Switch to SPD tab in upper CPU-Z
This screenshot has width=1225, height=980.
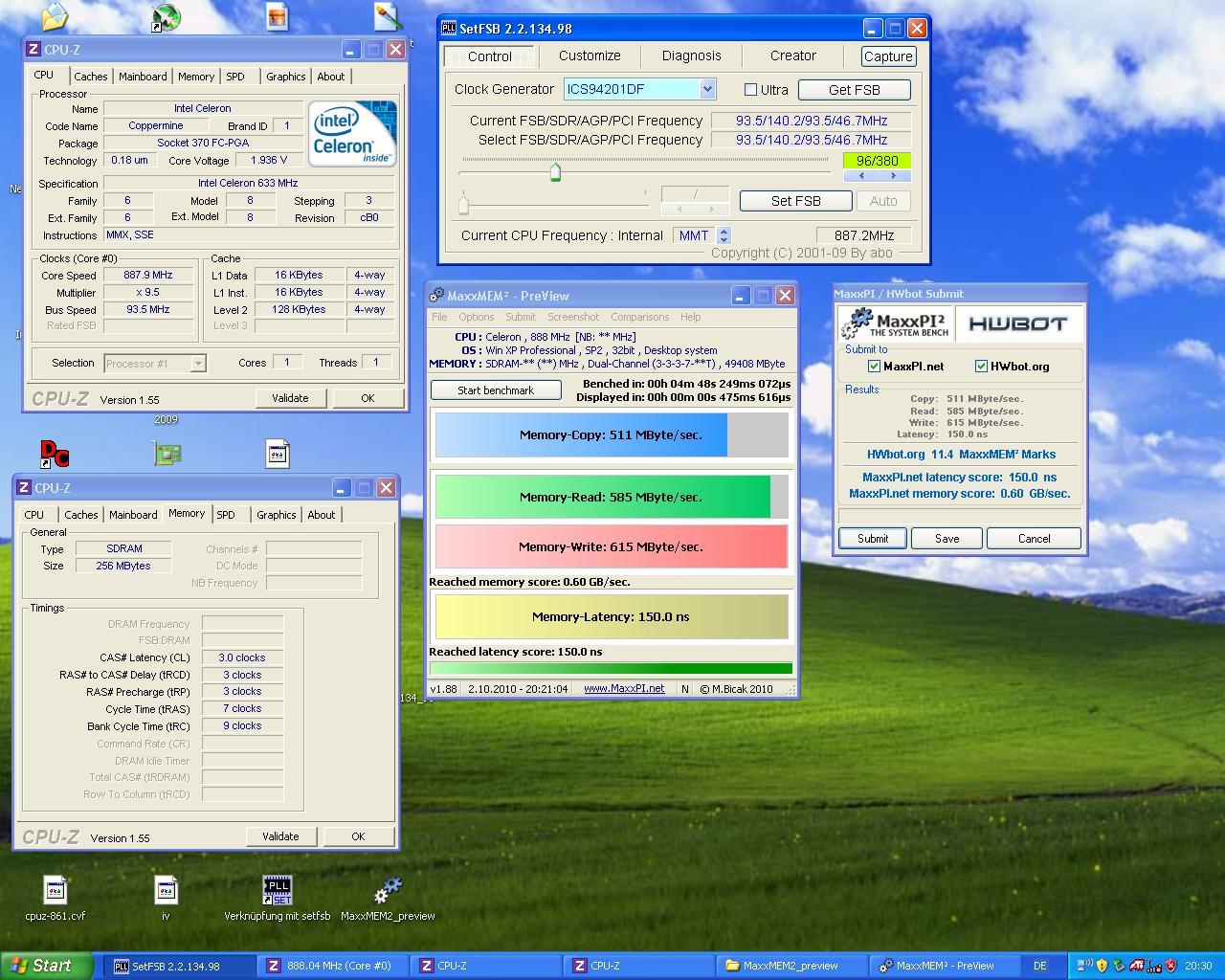[x=235, y=77]
